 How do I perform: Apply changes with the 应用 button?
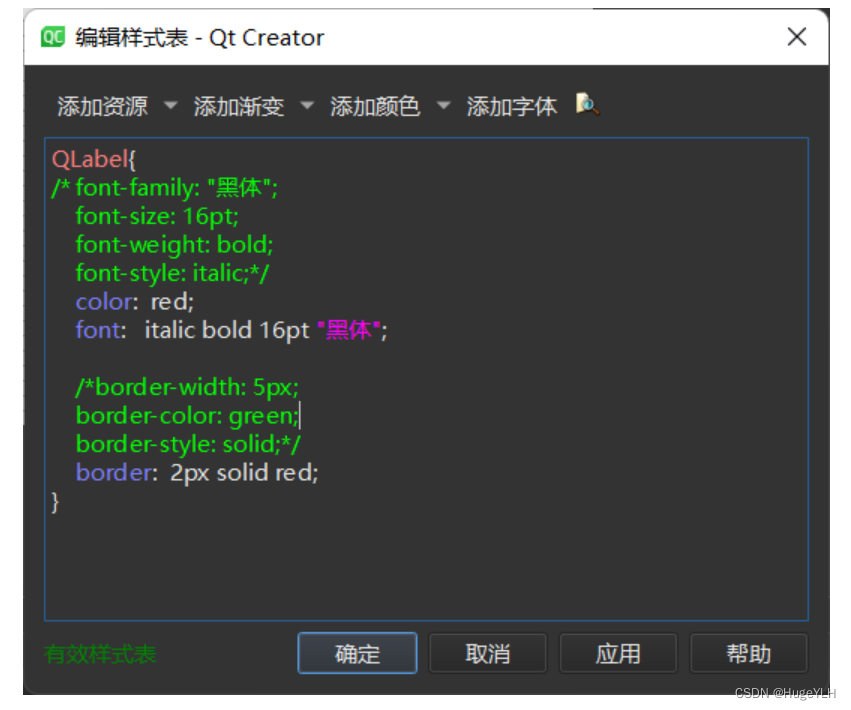[618, 653]
